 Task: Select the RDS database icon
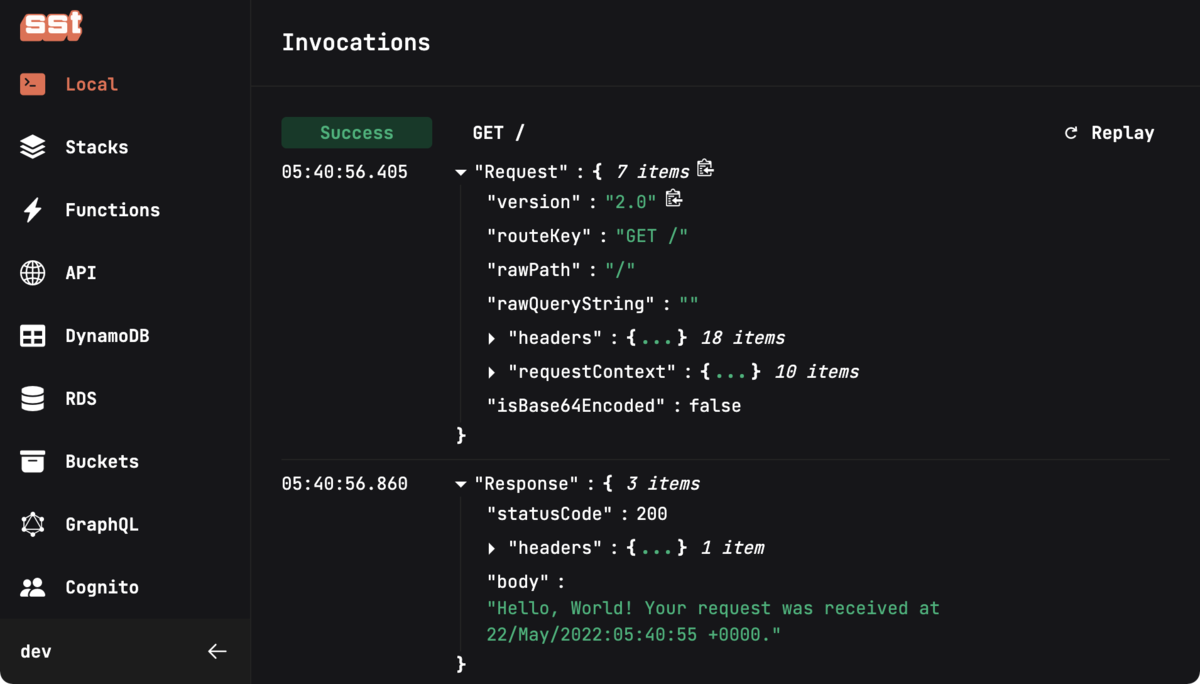coord(33,398)
